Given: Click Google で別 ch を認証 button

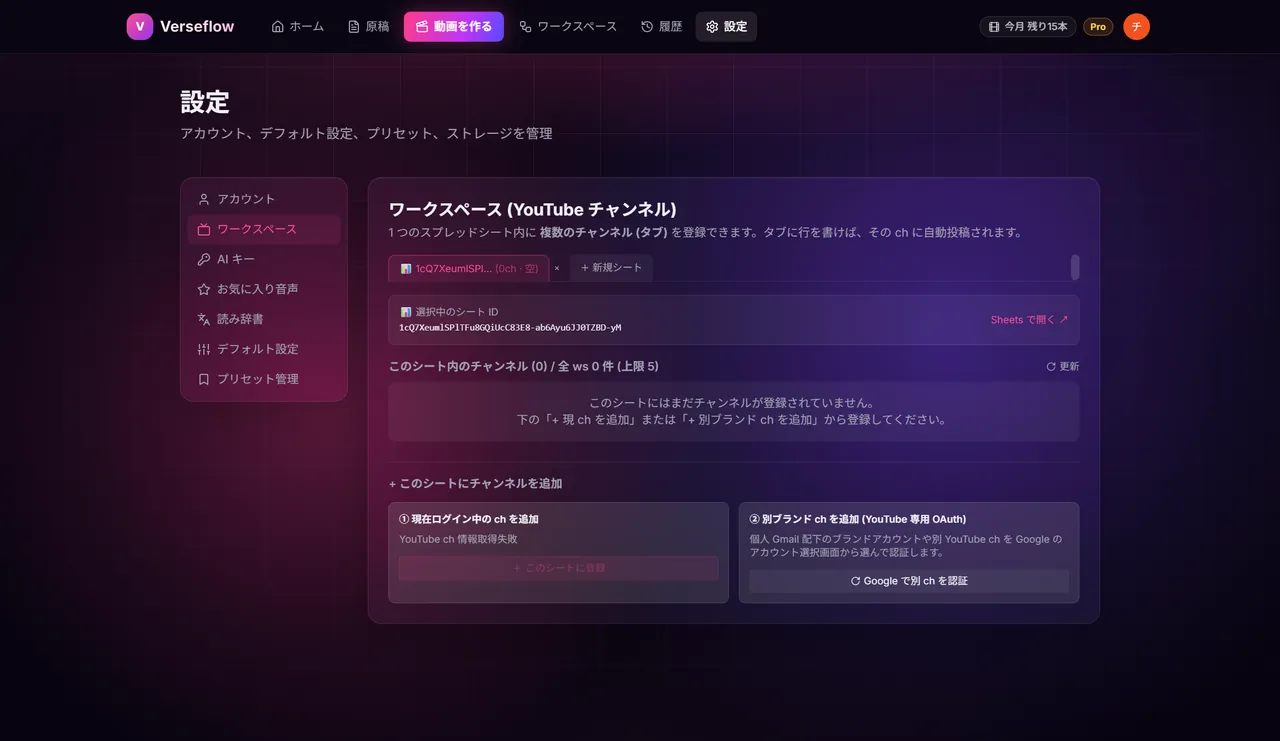Looking at the screenshot, I should pyautogui.click(x=909, y=581).
